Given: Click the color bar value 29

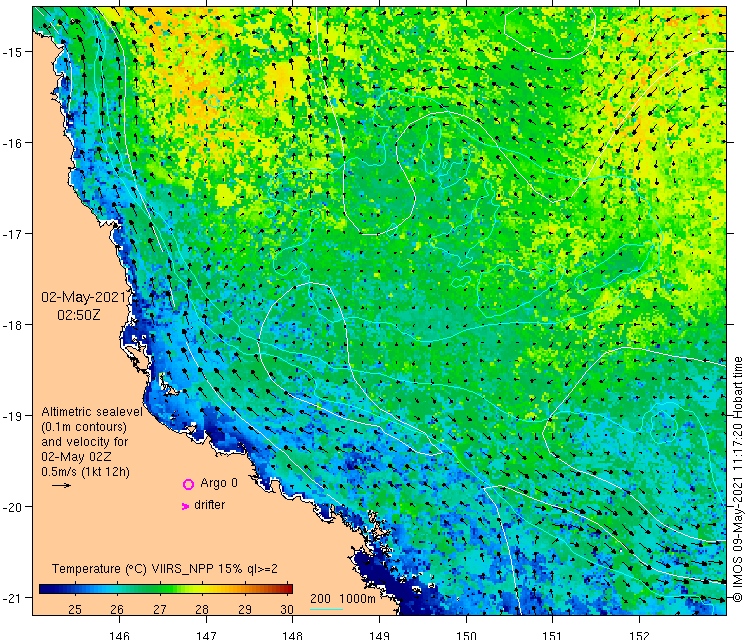Looking at the screenshot, I should (245, 609).
